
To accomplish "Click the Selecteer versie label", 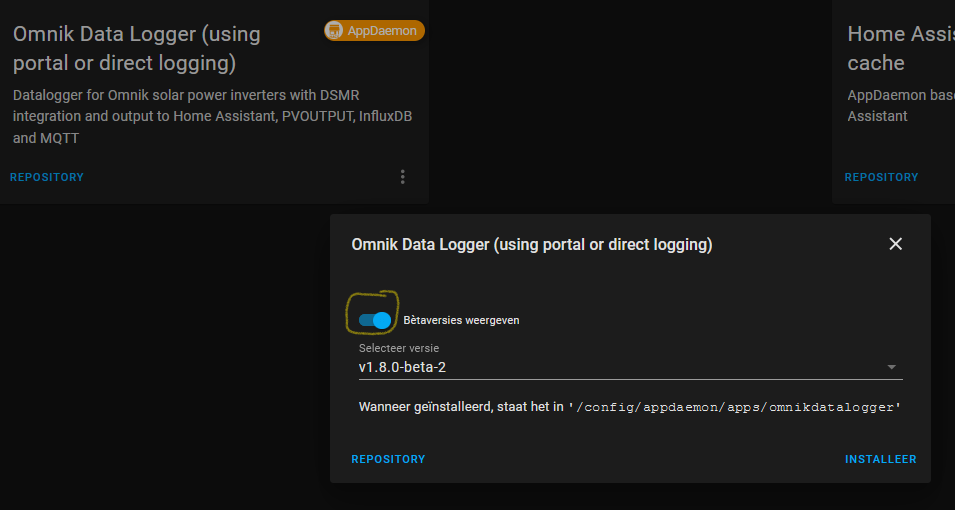I will tap(399, 349).
